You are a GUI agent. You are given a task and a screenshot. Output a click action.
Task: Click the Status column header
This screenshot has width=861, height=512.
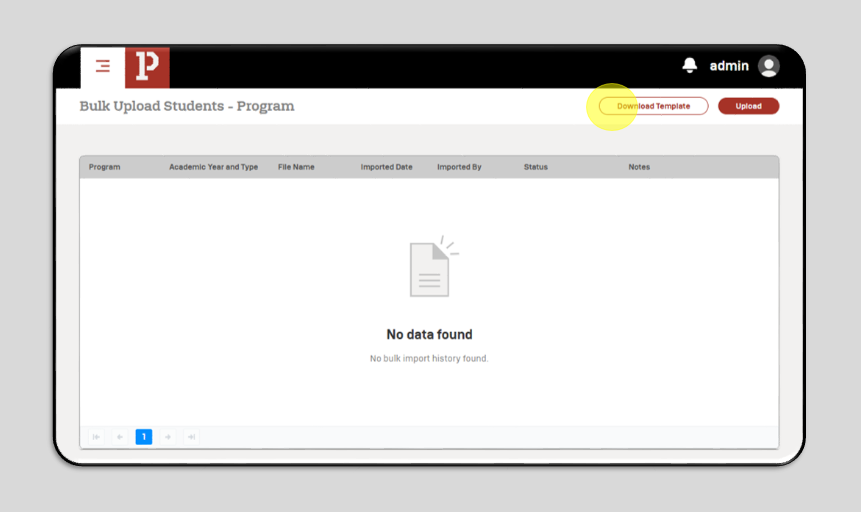point(535,167)
